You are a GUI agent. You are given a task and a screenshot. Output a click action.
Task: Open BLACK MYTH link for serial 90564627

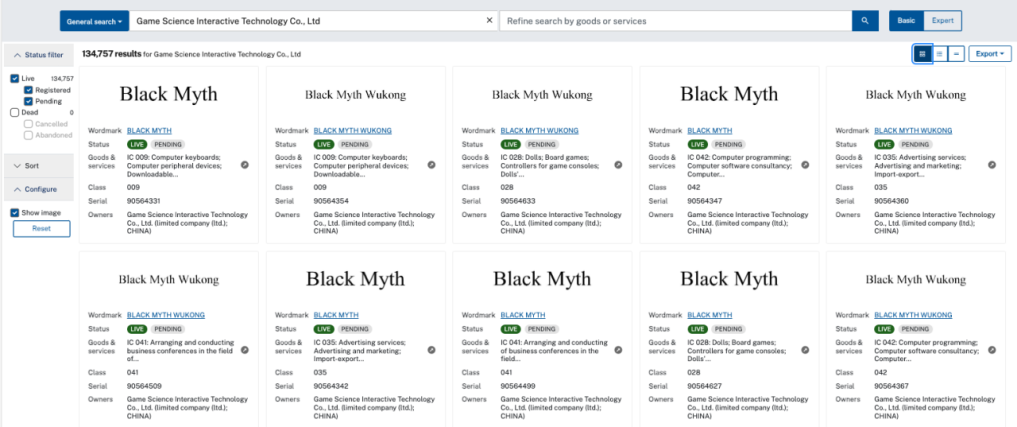tap(710, 315)
